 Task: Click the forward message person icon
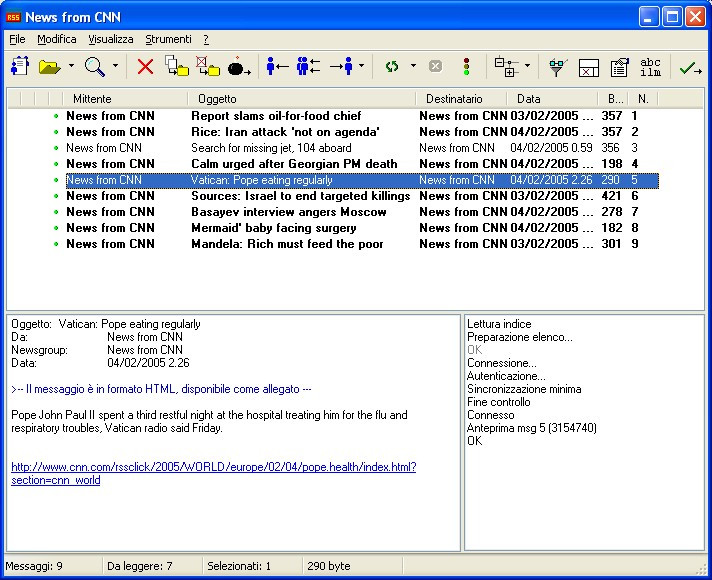tap(341, 66)
